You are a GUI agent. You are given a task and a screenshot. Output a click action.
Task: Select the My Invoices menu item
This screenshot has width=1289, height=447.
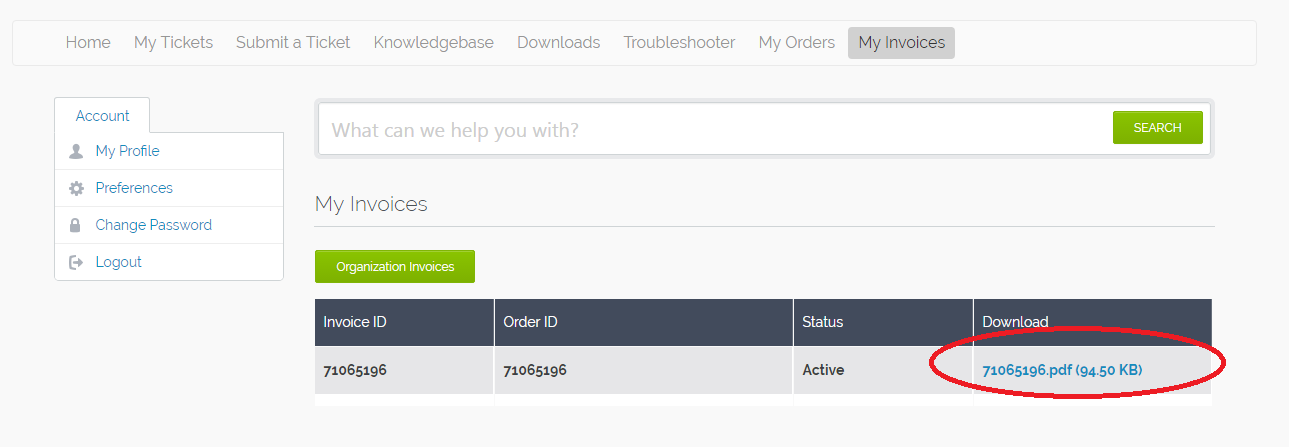[901, 43]
